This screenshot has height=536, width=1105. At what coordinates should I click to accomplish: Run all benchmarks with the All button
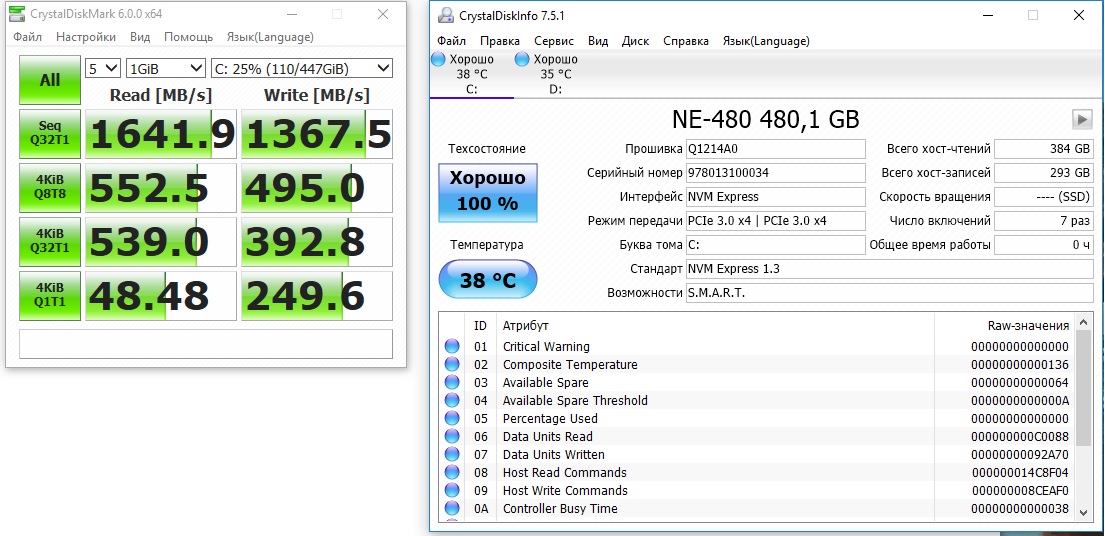coord(50,80)
